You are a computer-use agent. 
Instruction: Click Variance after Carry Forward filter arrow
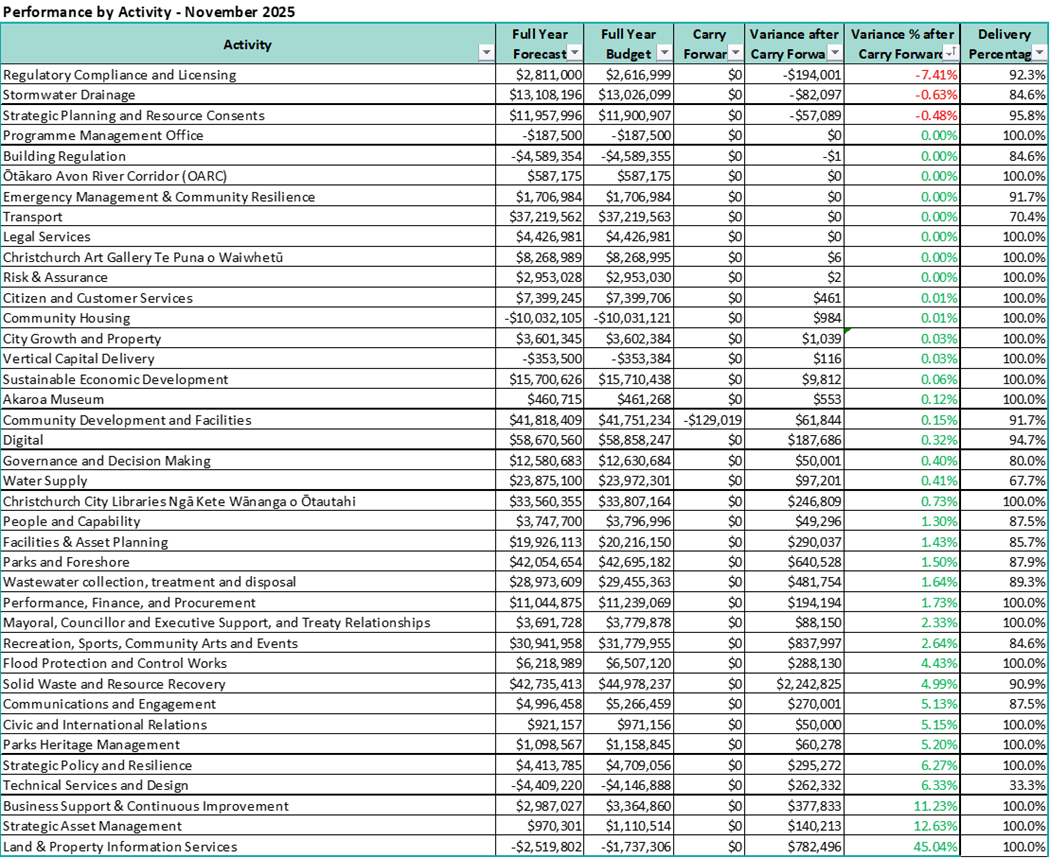pos(833,54)
